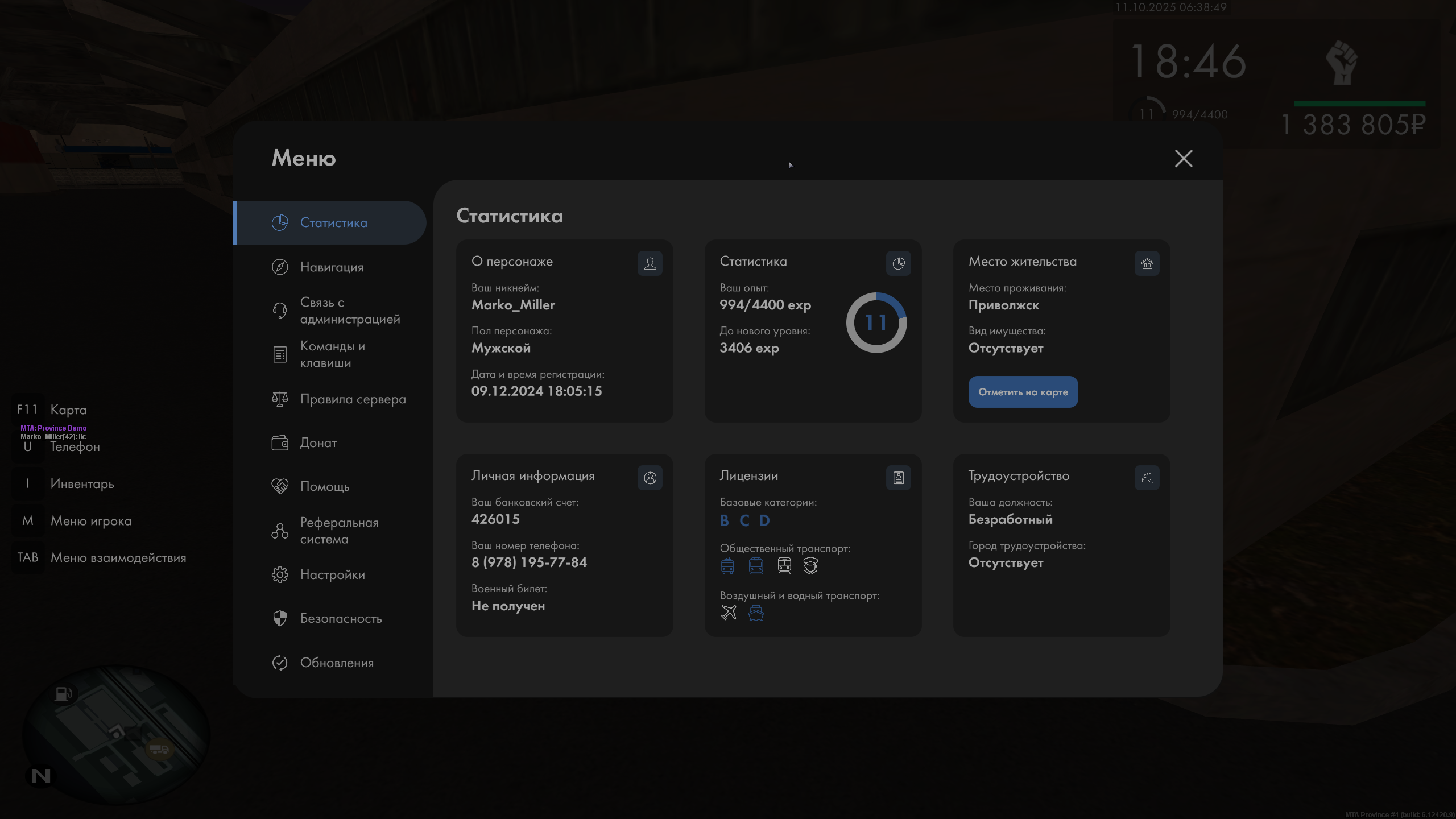The width and height of the screenshot is (1456, 819).
Task: Click the level 11 circular progress indicator
Action: coord(876,322)
